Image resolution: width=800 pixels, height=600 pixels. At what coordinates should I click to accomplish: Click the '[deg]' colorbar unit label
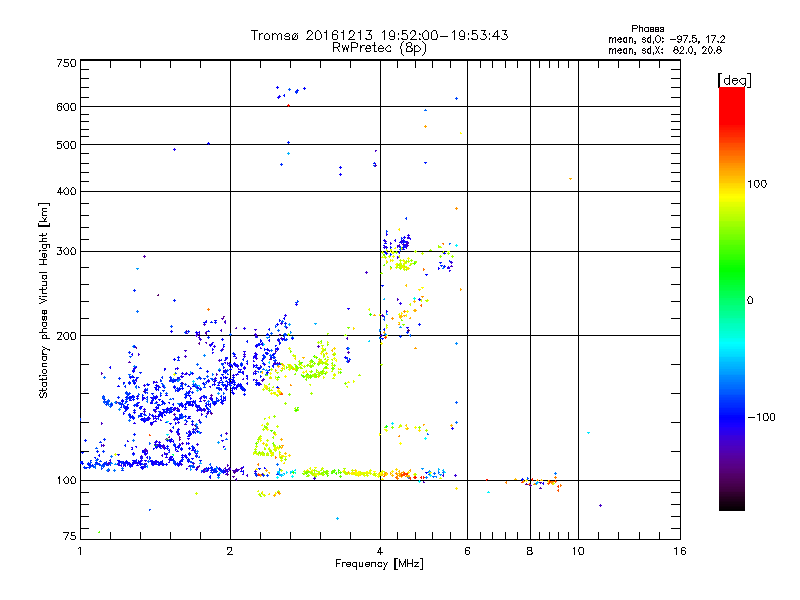[734, 80]
